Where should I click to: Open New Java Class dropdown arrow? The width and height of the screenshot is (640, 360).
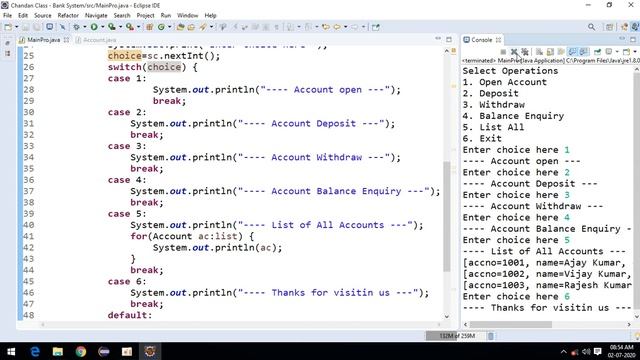click(169, 27)
